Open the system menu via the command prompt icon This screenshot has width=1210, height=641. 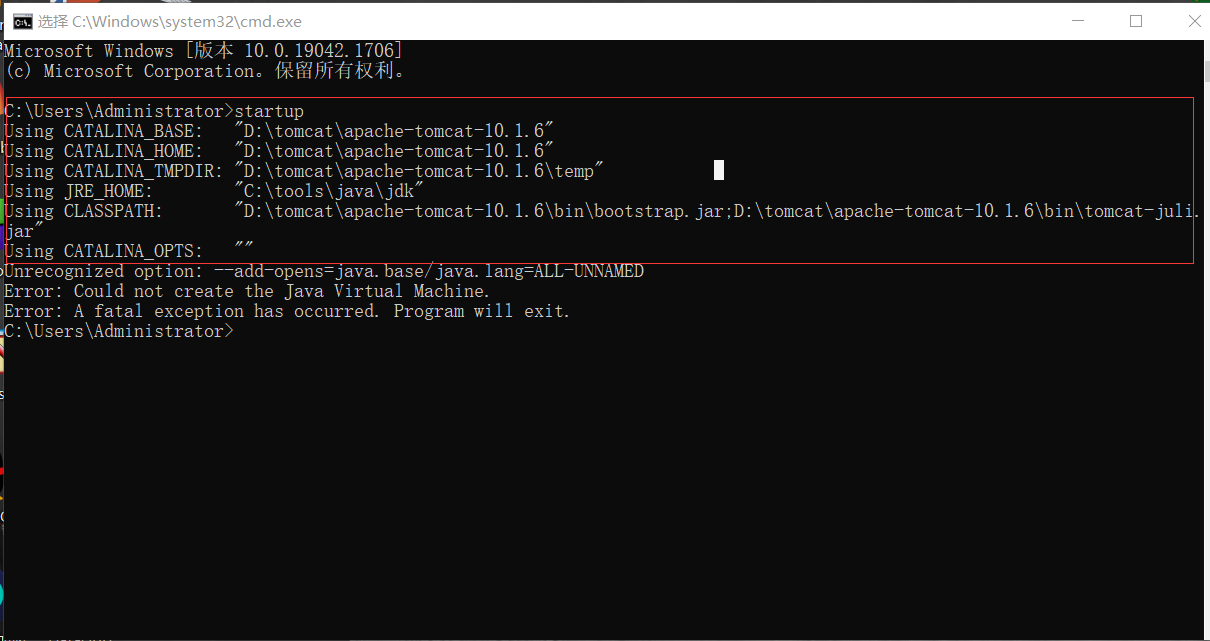click(22, 20)
